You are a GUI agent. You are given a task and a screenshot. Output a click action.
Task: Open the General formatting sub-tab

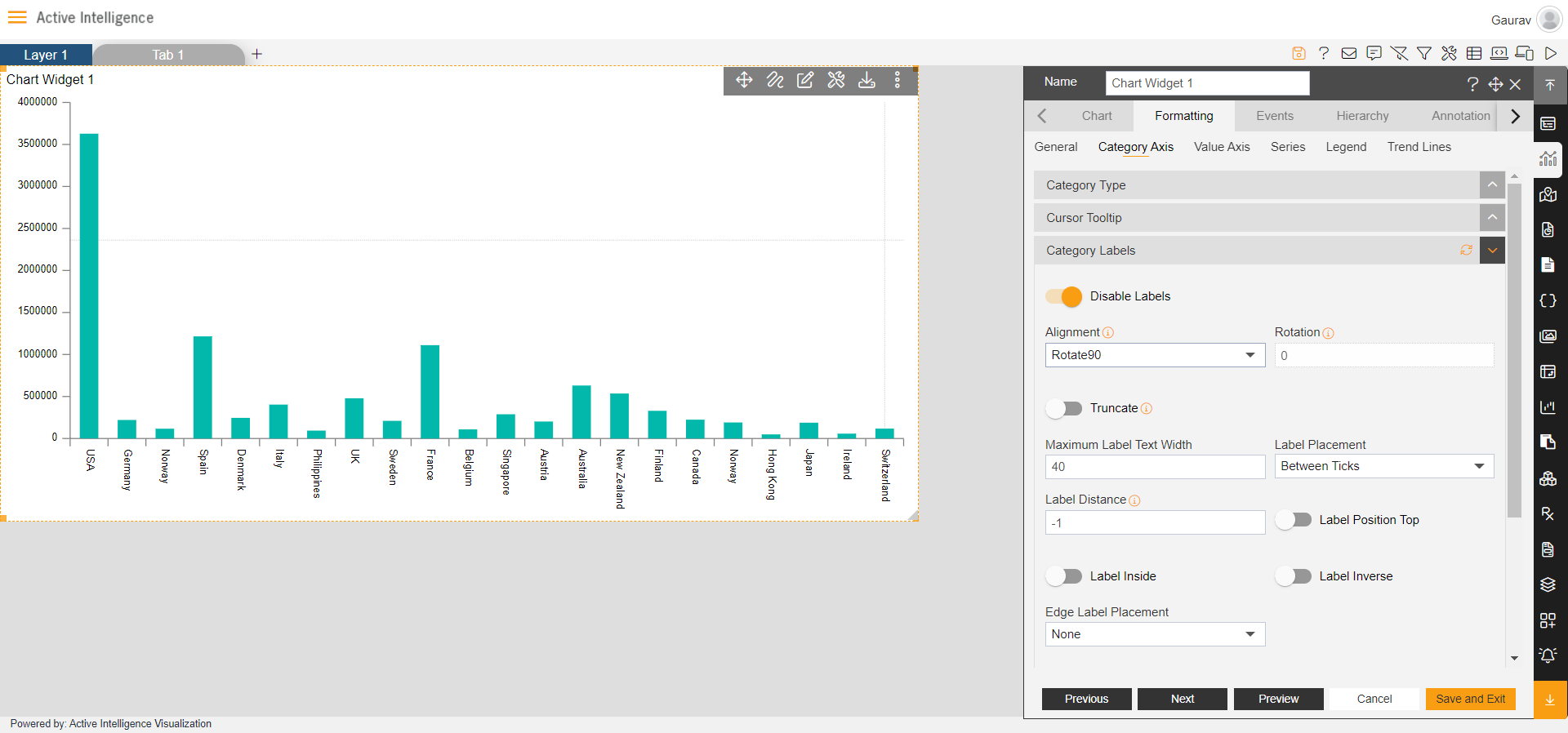(1056, 147)
